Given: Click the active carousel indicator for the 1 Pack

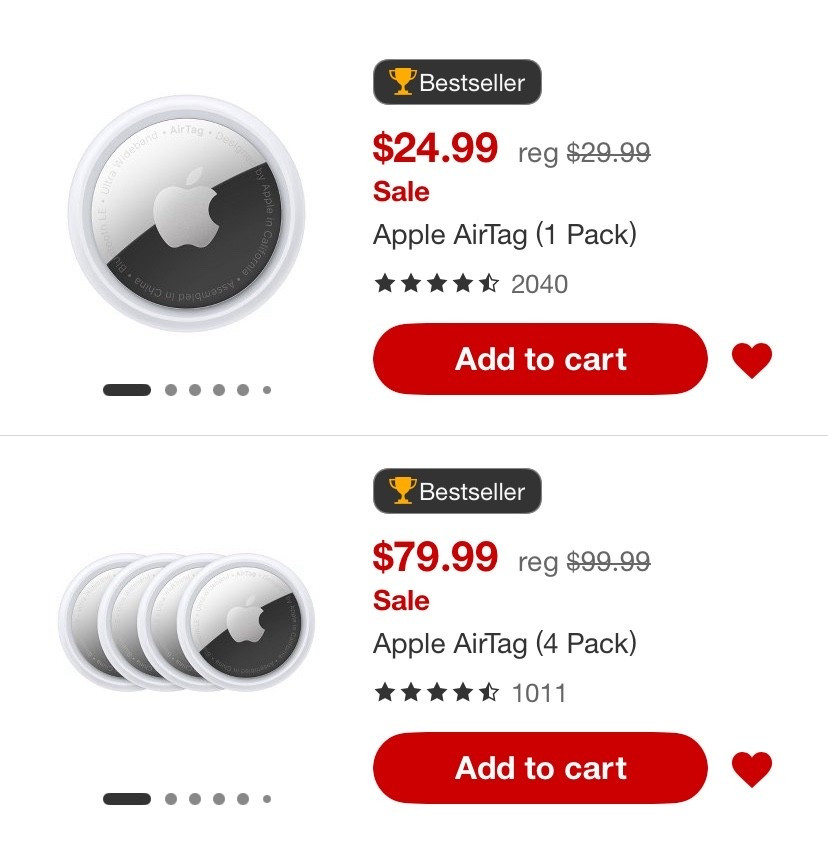Looking at the screenshot, I should click(x=128, y=390).
